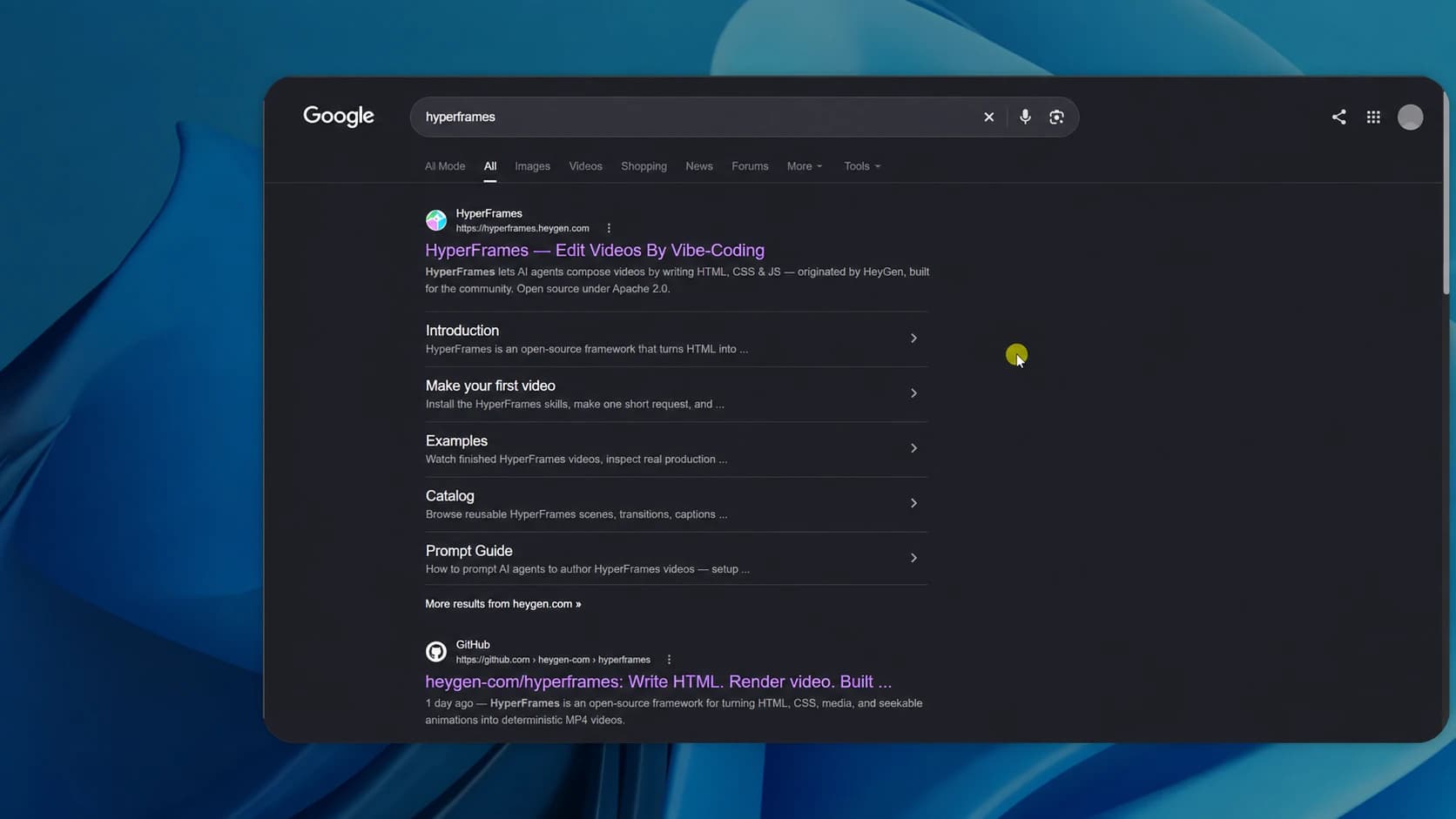Click the github.com › heygen-com › hyperframes breadcrumb
The width and height of the screenshot is (1456, 819).
point(553,660)
